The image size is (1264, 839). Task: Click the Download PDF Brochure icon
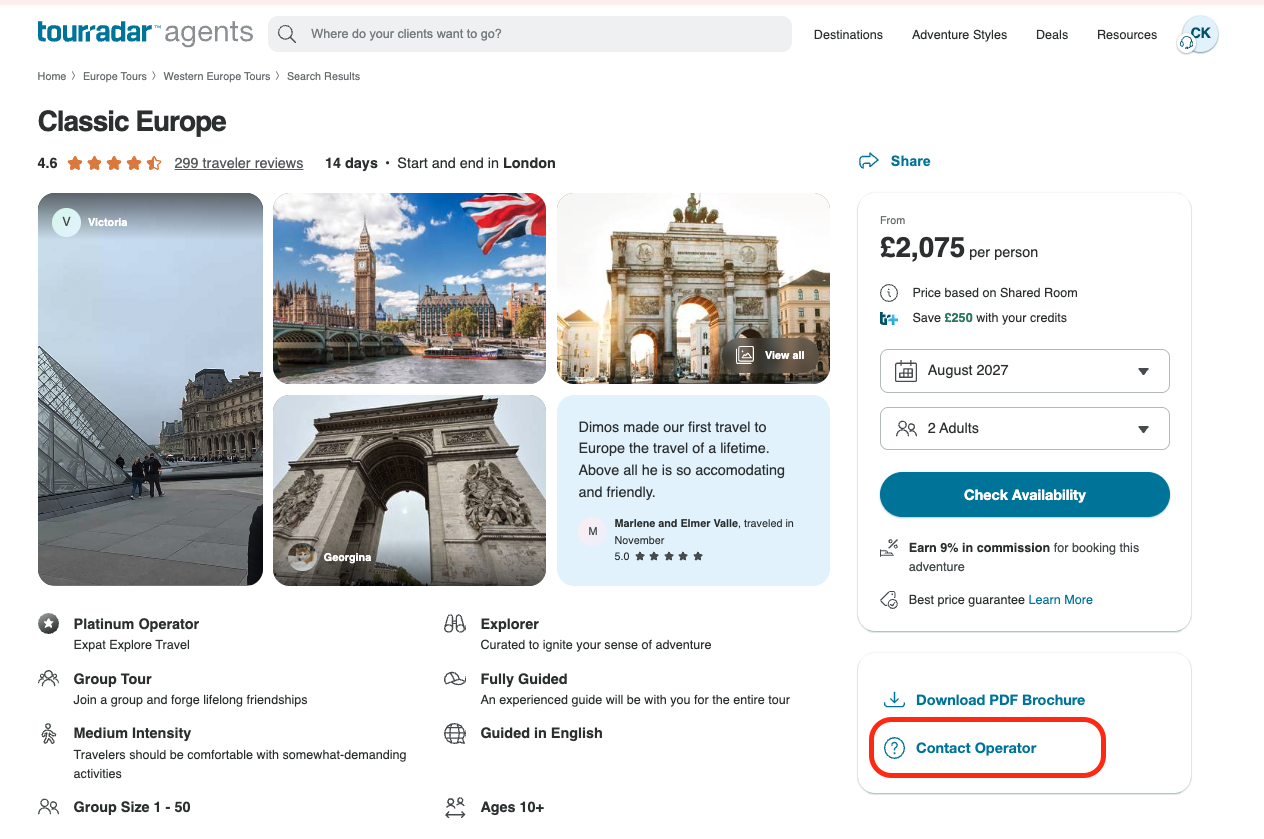(x=894, y=700)
